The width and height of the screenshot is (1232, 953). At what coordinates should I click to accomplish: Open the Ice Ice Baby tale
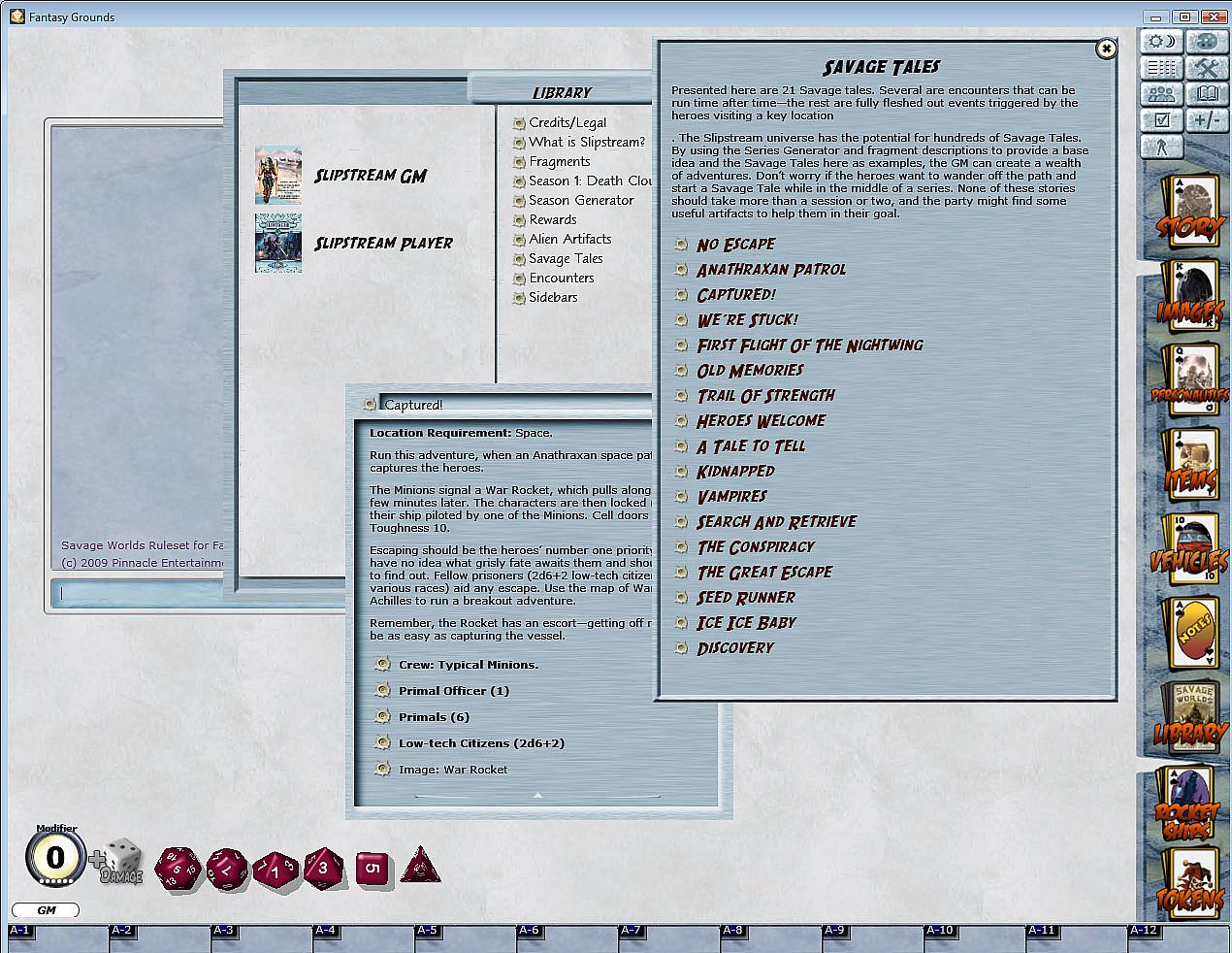click(x=746, y=622)
